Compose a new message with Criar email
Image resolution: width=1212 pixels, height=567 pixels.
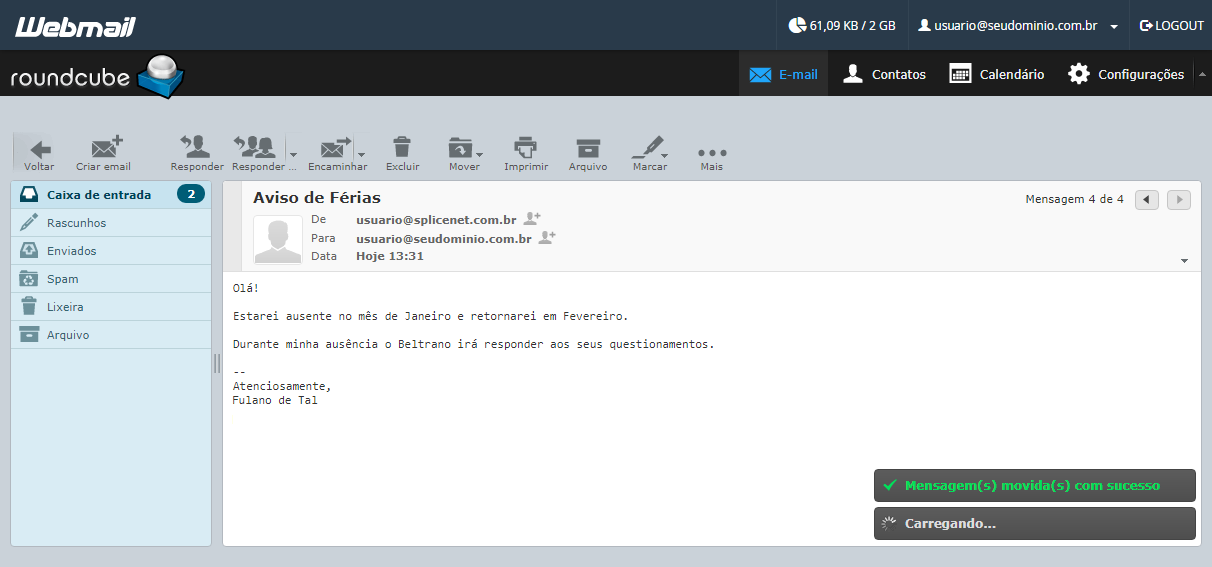click(104, 153)
